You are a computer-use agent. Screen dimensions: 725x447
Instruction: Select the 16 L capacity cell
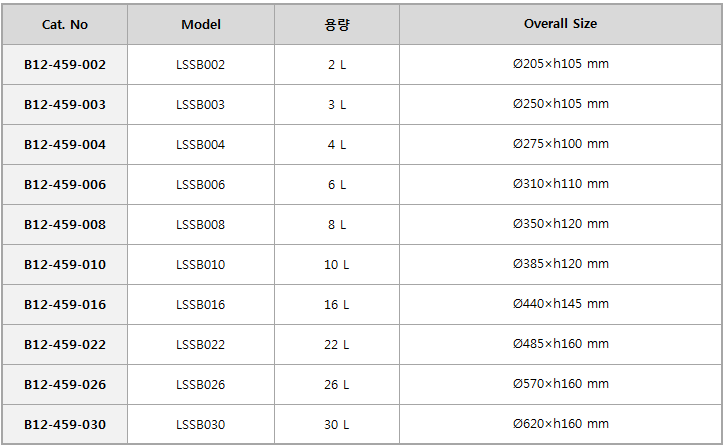(337, 305)
